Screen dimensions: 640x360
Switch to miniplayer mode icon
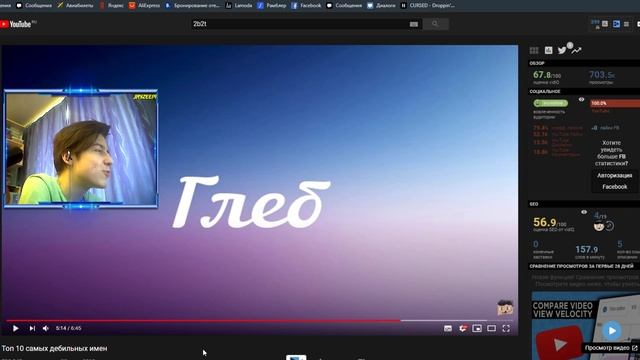477,328
